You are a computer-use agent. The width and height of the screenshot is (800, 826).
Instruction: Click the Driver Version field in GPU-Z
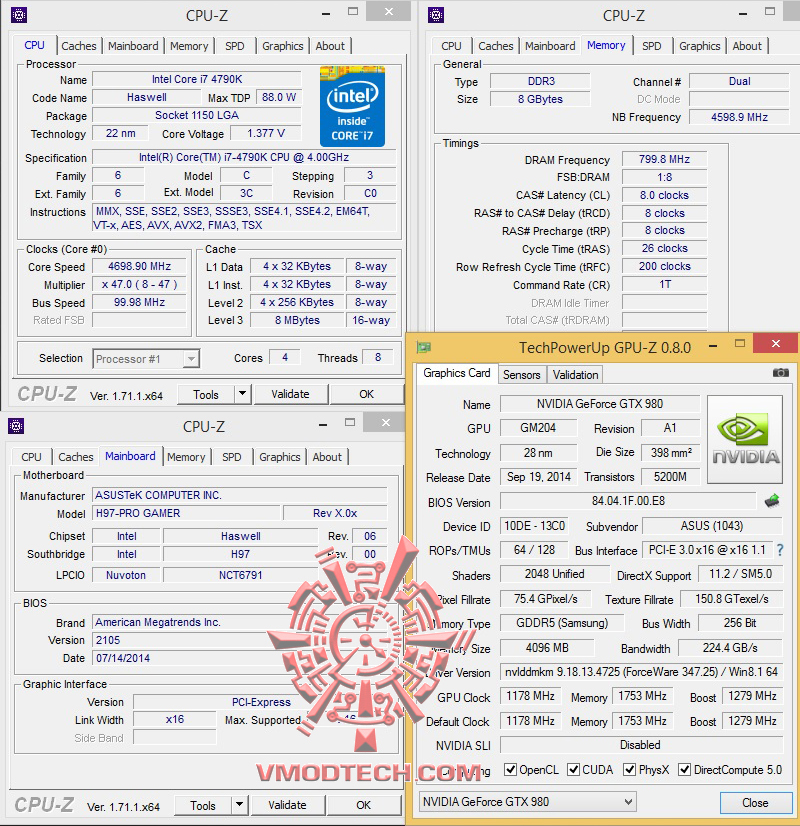coord(641,672)
